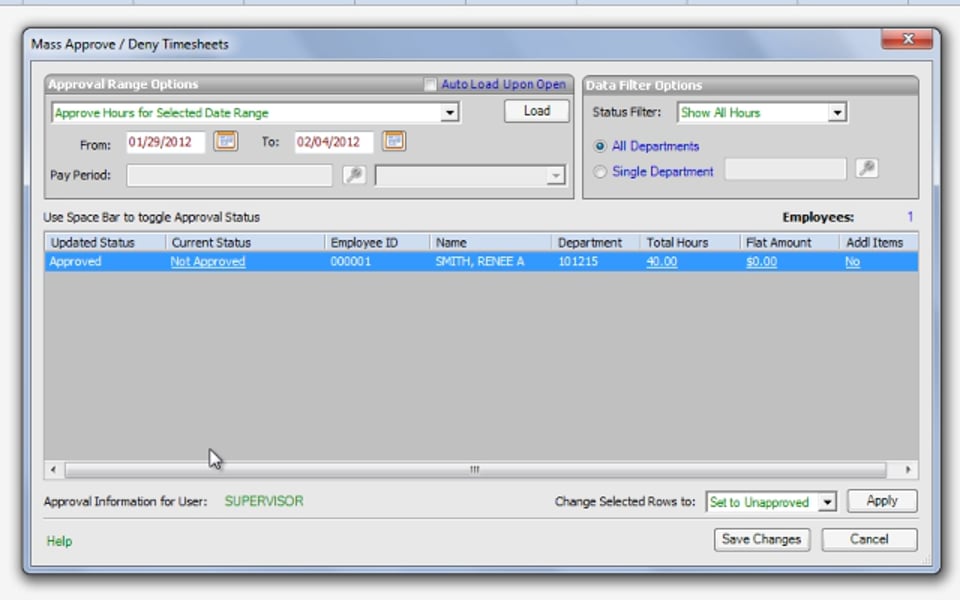This screenshot has width=960, height=600.
Task: Open the Help link
Action: pyautogui.click(x=59, y=541)
